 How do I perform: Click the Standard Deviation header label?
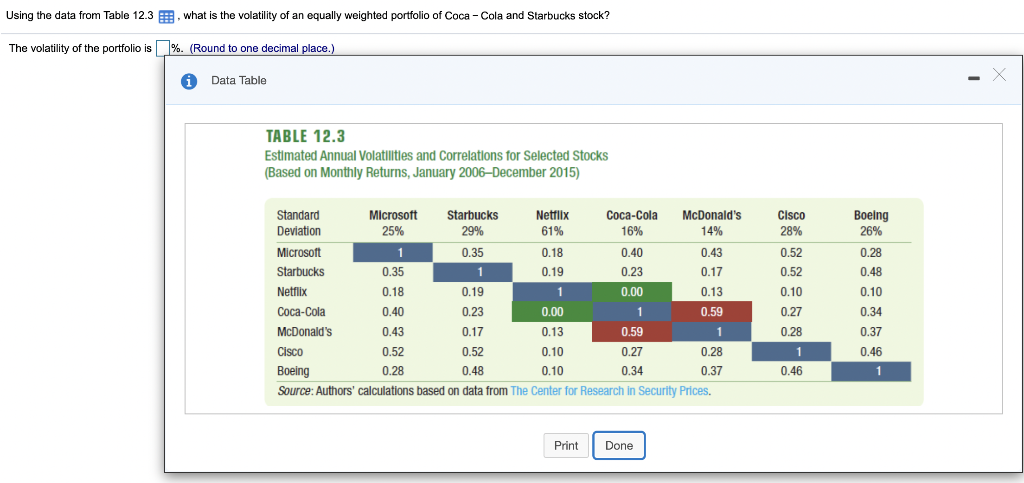[298, 223]
